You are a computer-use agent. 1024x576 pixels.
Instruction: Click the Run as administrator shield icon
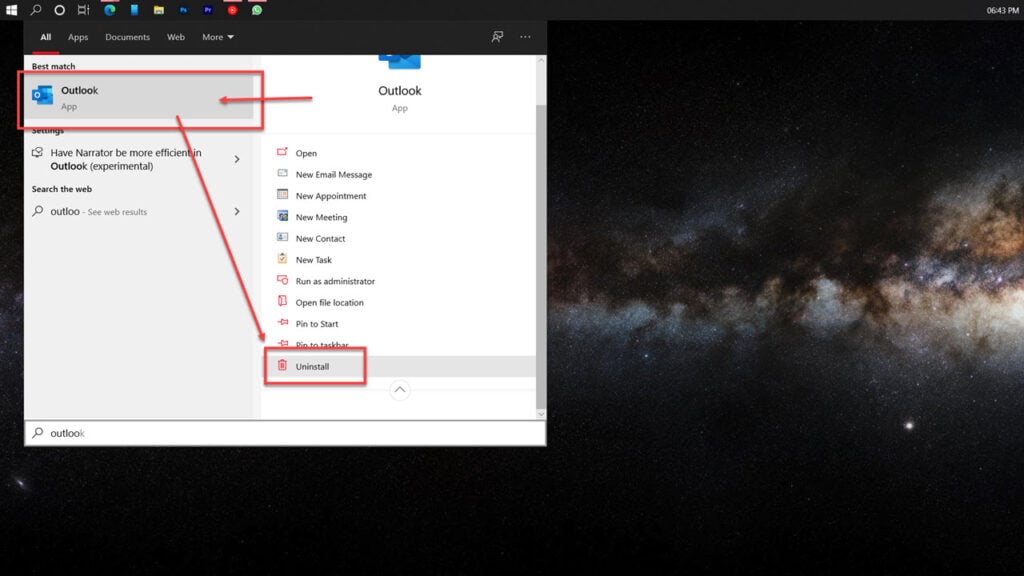282,280
